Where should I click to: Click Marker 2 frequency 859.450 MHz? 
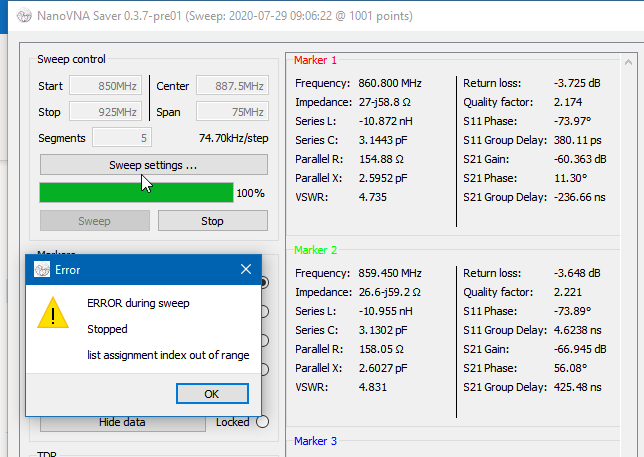(x=390, y=273)
